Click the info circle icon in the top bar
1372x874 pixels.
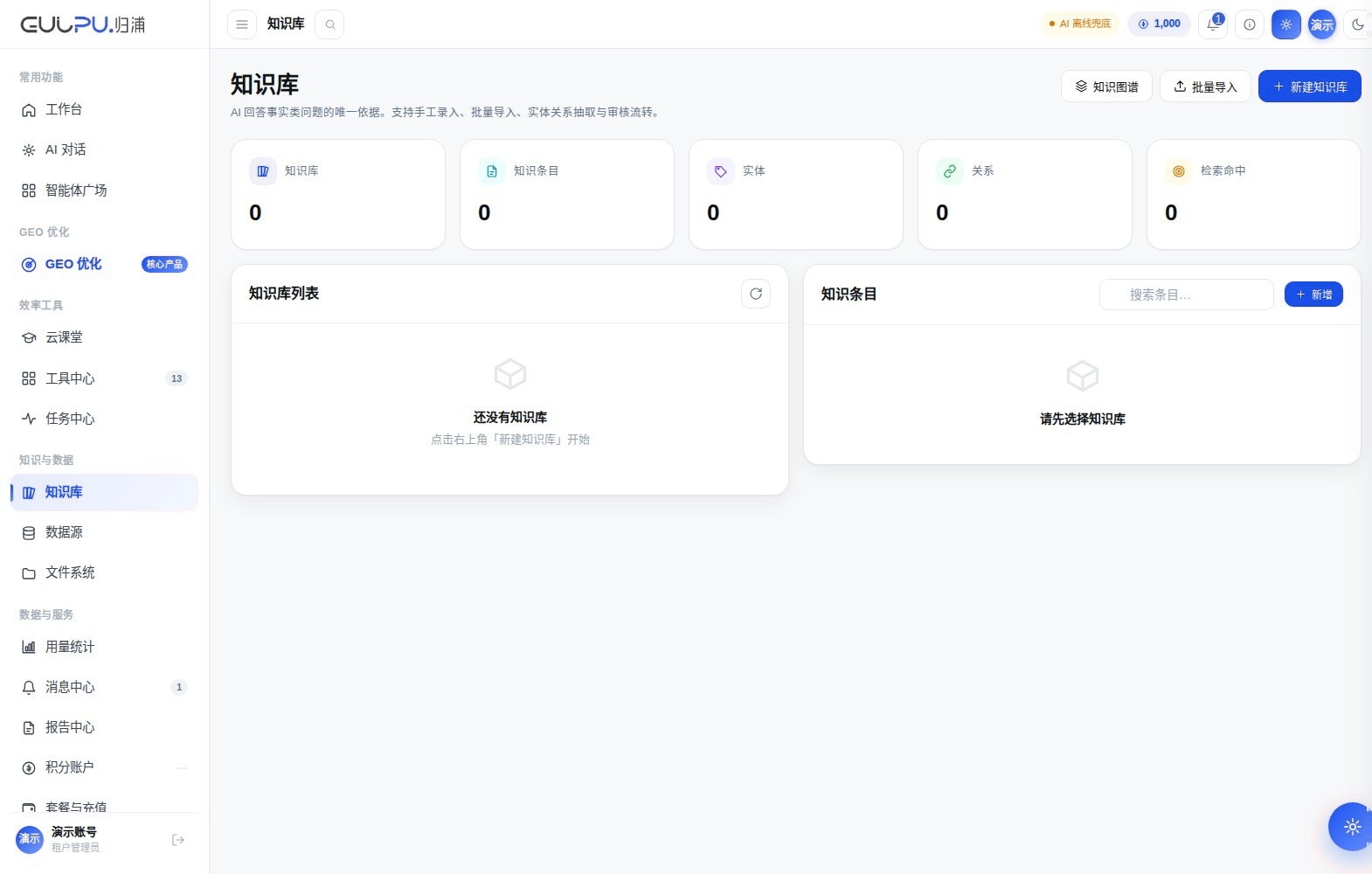click(x=1250, y=24)
